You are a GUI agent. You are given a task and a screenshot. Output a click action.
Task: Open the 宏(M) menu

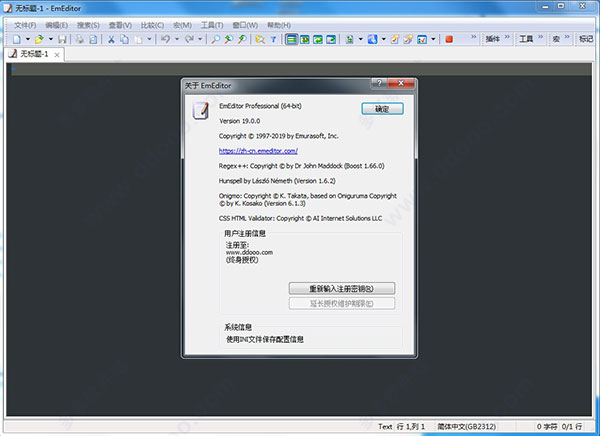click(182, 25)
